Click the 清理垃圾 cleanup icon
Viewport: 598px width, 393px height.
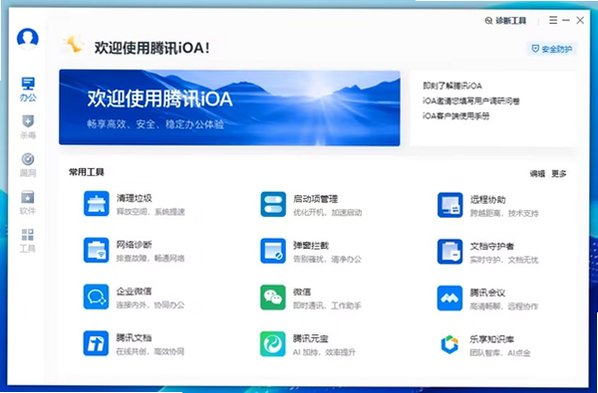[96, 204]
